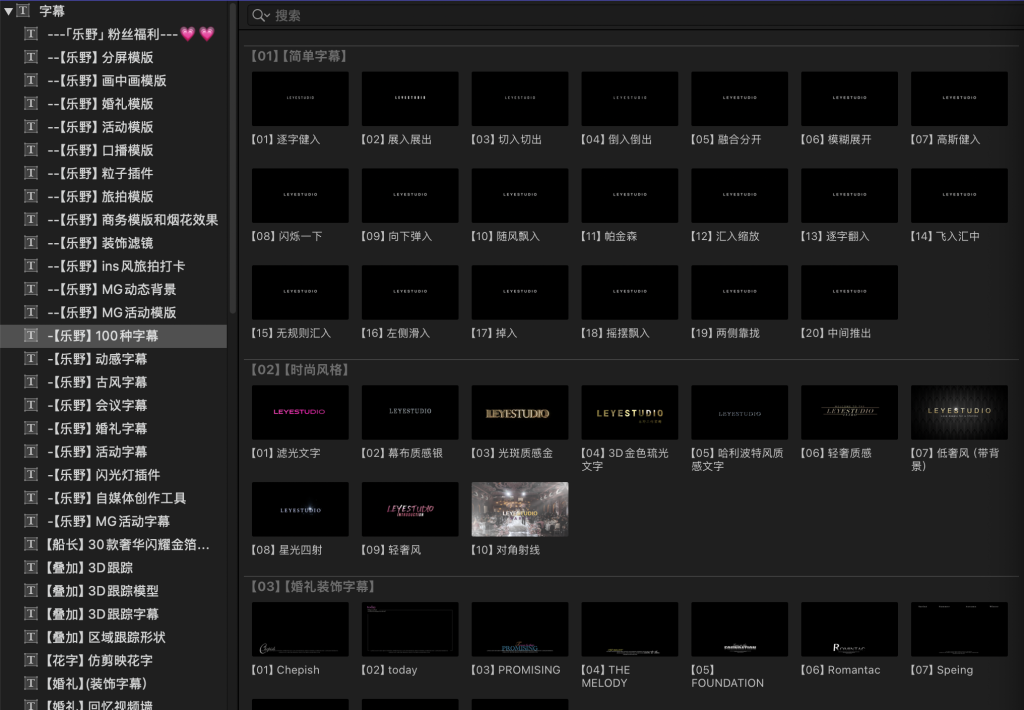The image size is (1024, 710).
Task: Open --【乐野】婚礼模版 category
Action: pyautogui.click(x=114, y=104)
